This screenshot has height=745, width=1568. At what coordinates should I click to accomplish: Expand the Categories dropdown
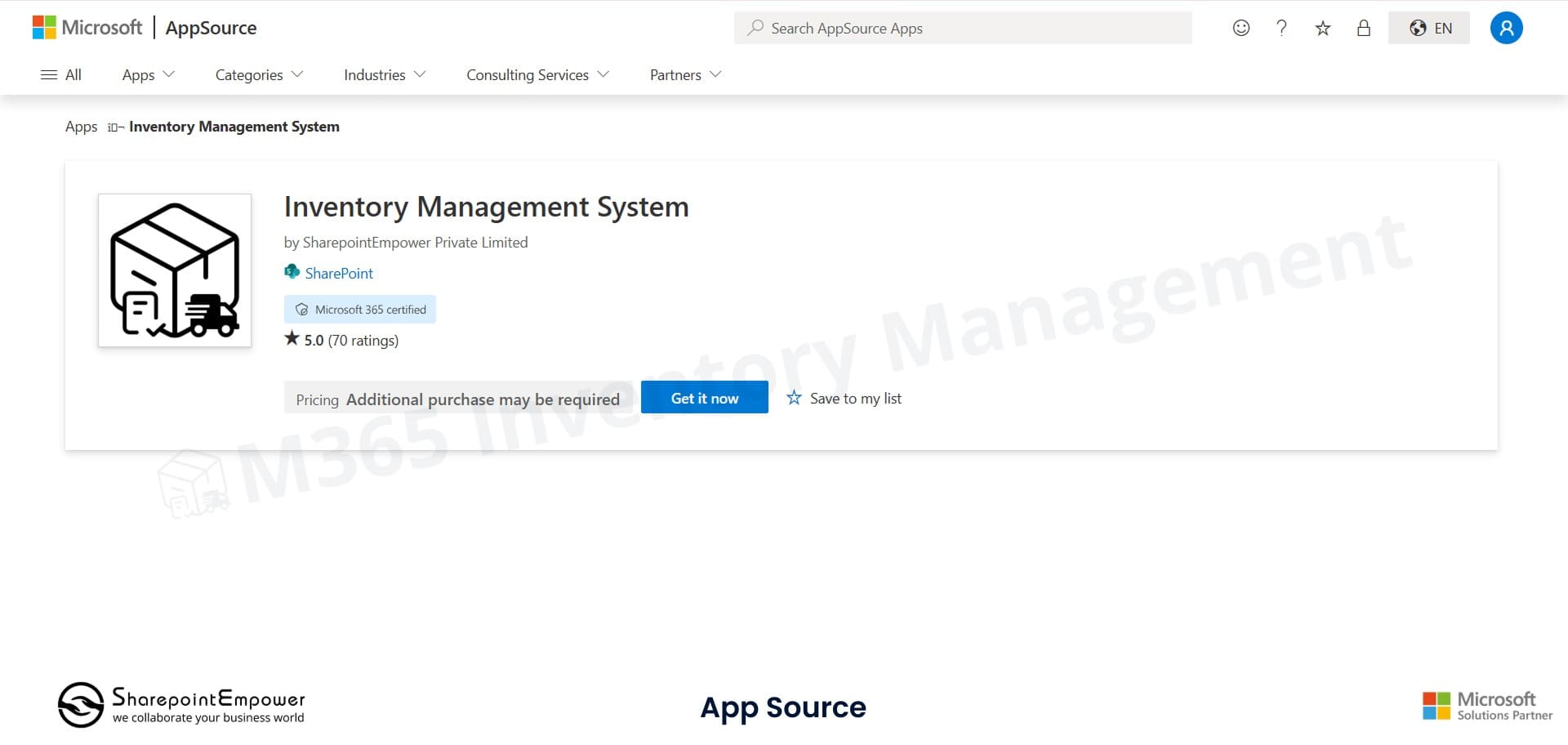(259, 74)
